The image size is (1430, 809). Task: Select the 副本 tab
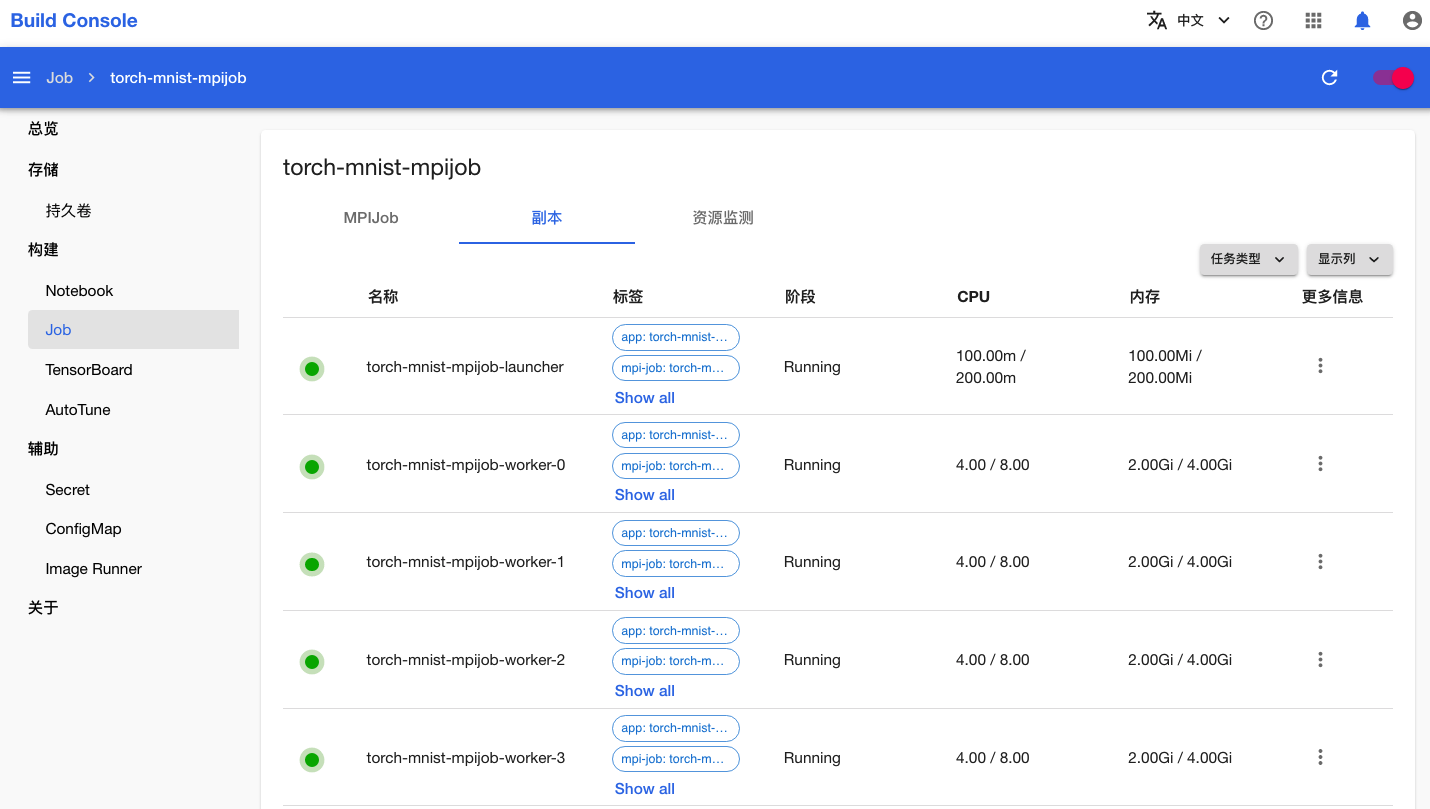tap(547, 218)
